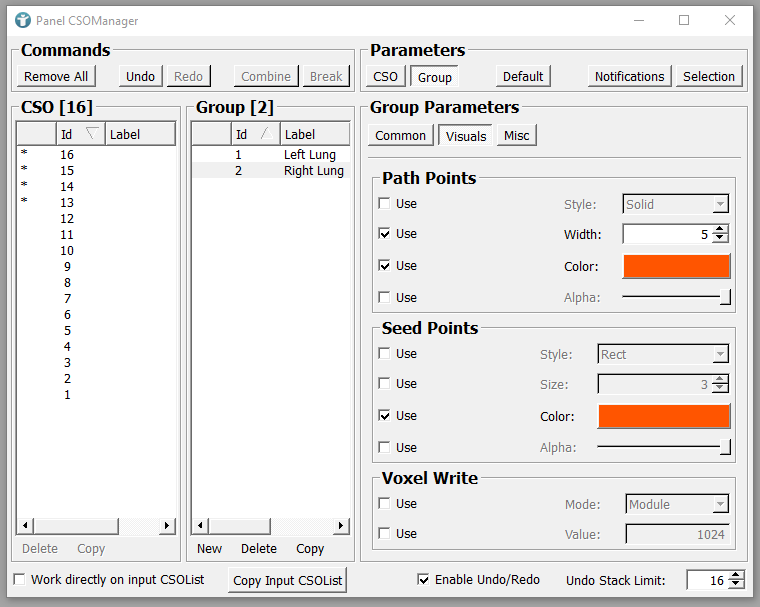
Task: Pick Path Points orange color swatch
Action: tap(676, 266)
